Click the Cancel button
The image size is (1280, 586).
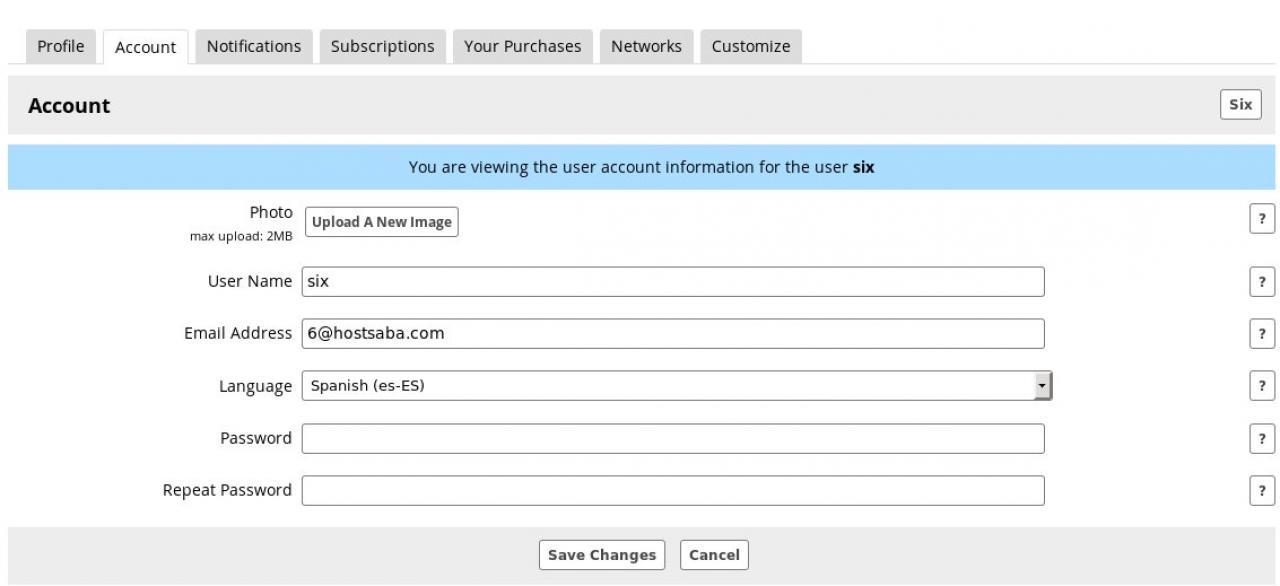714,555
